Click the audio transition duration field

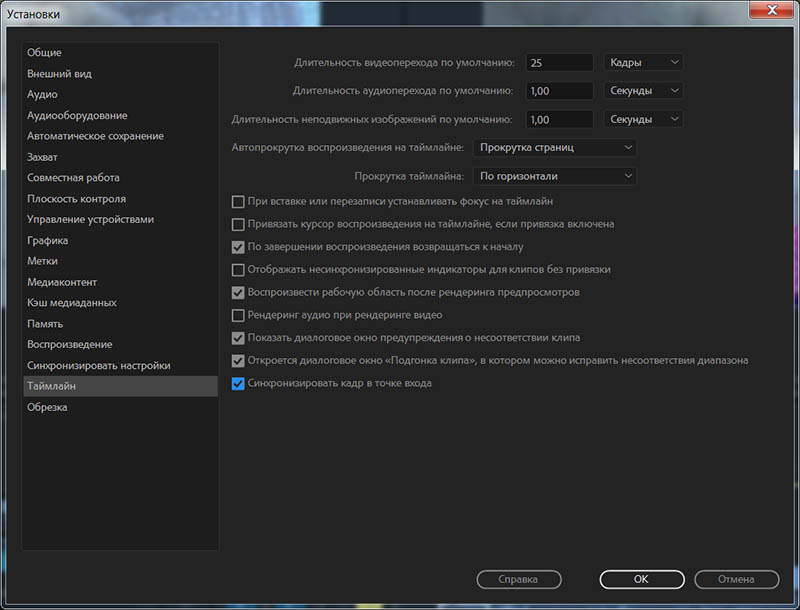click(559, 91)
